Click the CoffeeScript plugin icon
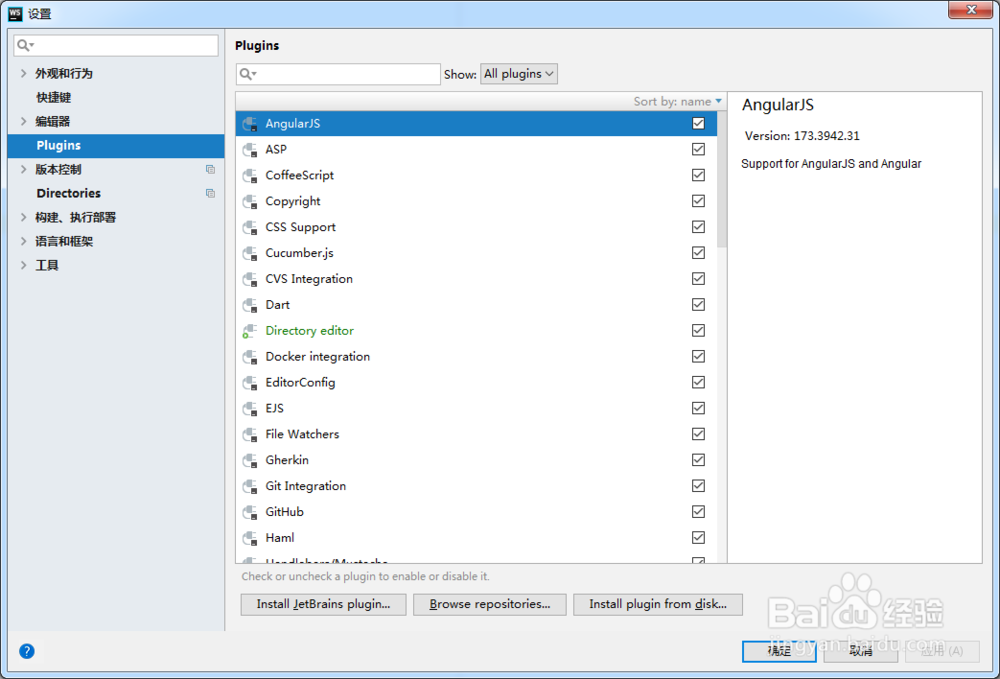 250,175
